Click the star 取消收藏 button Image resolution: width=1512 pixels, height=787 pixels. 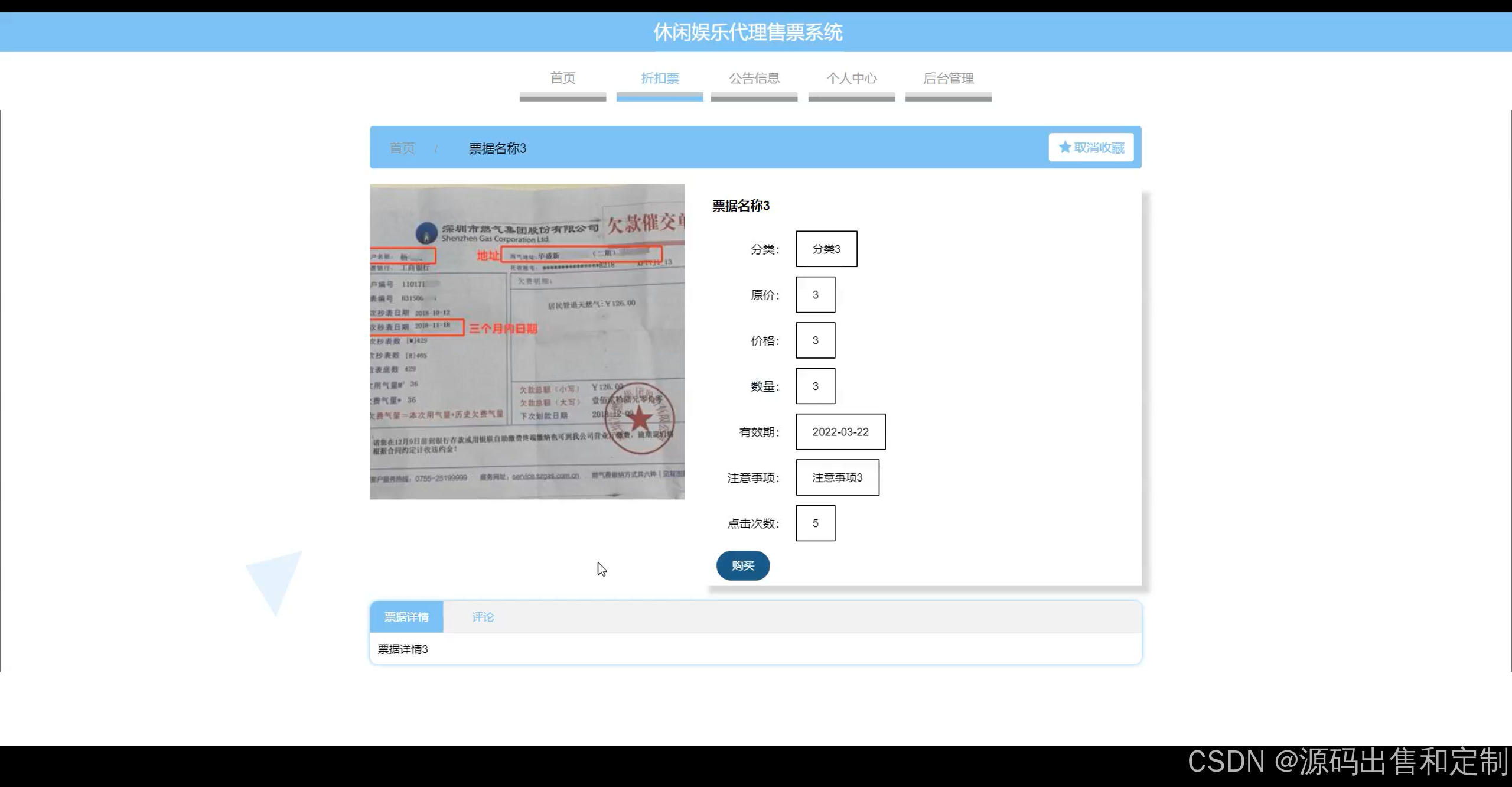pos(1091,148)
